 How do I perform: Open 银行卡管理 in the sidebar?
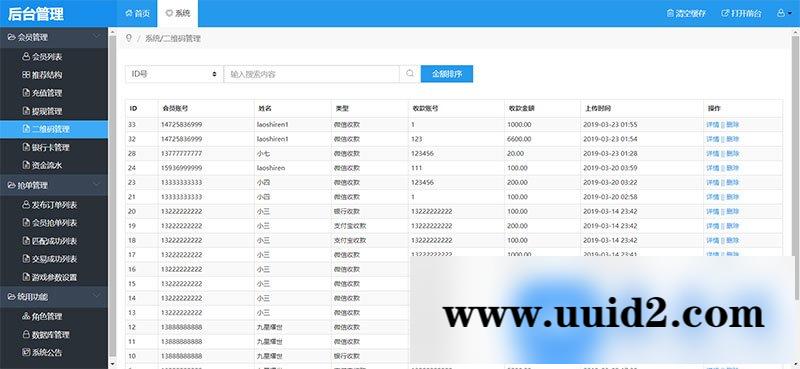pos(46,147)
